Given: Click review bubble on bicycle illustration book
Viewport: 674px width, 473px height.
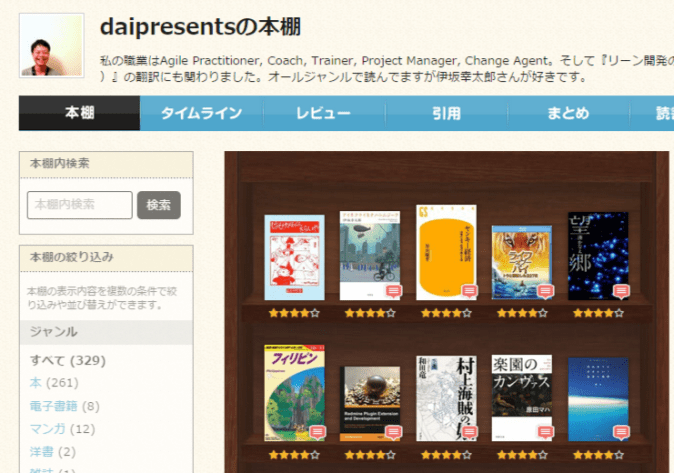Looking at the screenshot, I should pyautogui.click(x=393, y=291).
